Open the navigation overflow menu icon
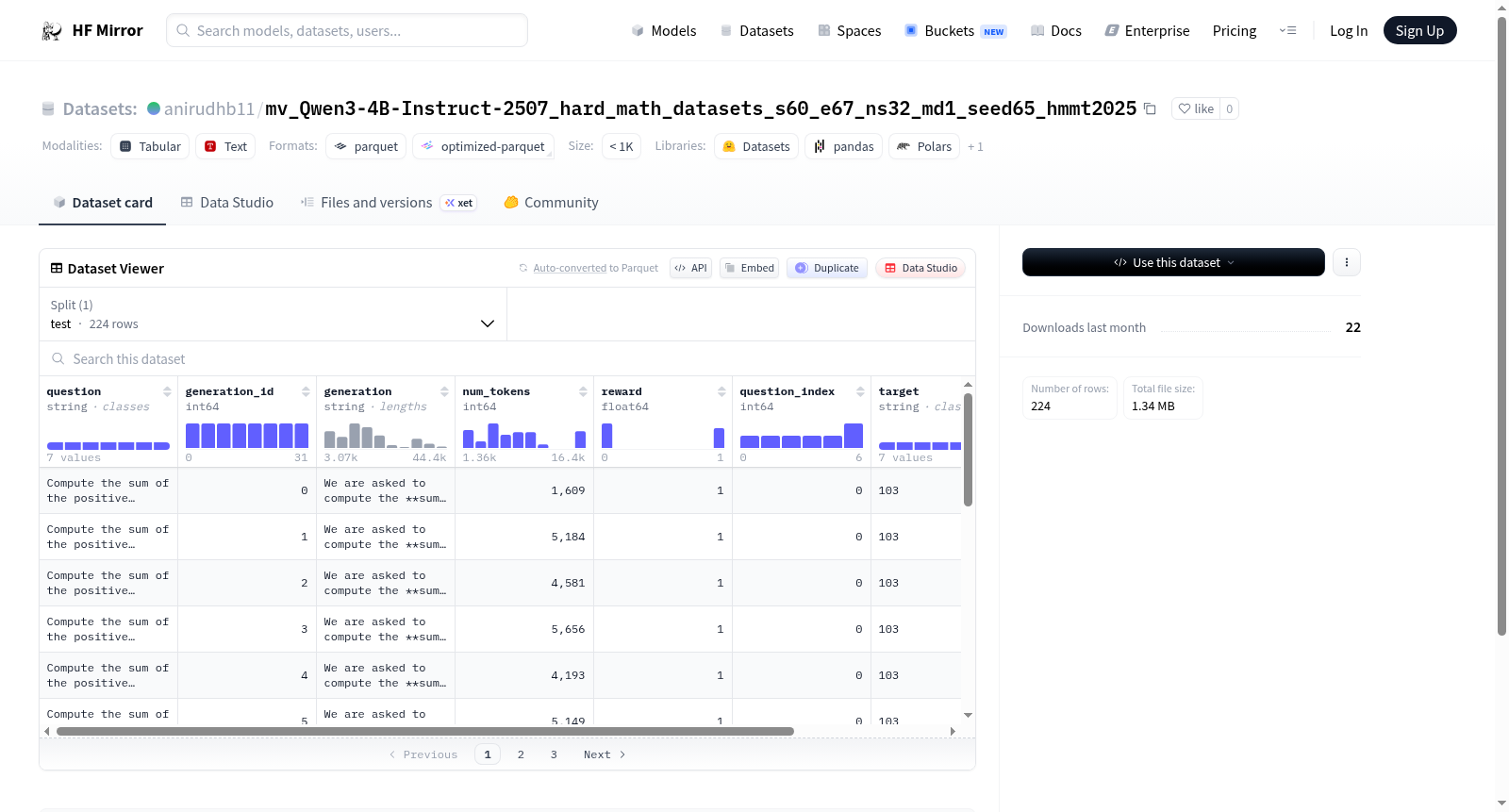Viewport: 1509px width, 812px height. click(1287, 30)
